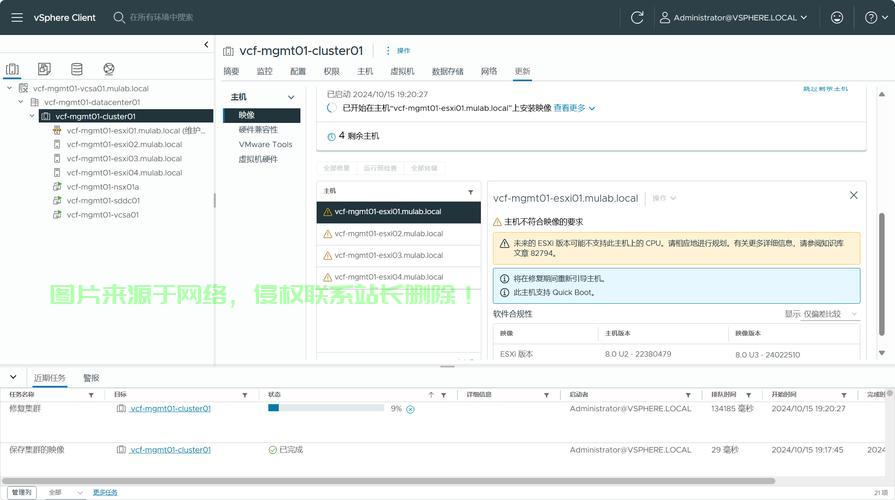Open the Configure (配置) tab
895x500 pixels.
(x=298, y=71)
